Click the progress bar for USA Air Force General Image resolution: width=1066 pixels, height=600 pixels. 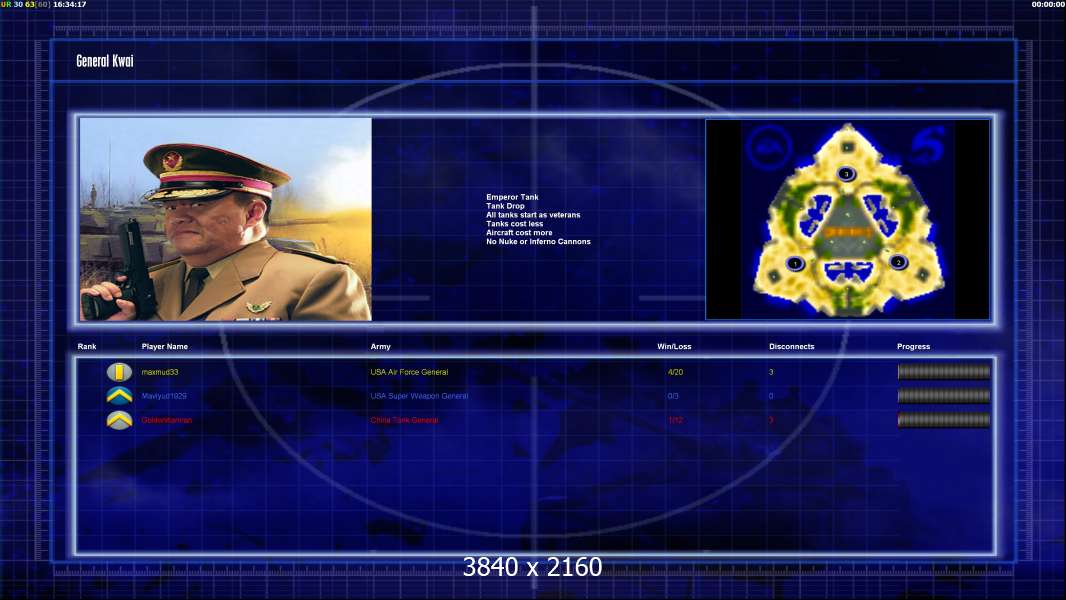coord(944,372)
